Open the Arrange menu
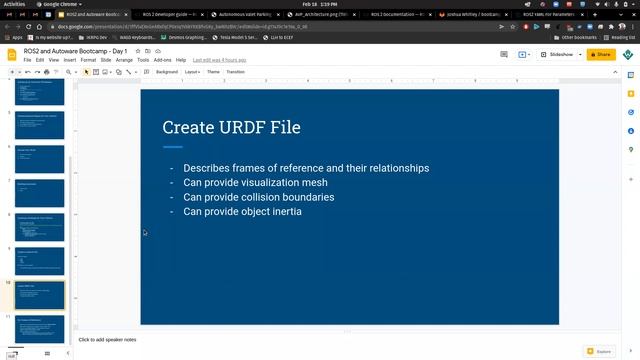 [124, 60]
